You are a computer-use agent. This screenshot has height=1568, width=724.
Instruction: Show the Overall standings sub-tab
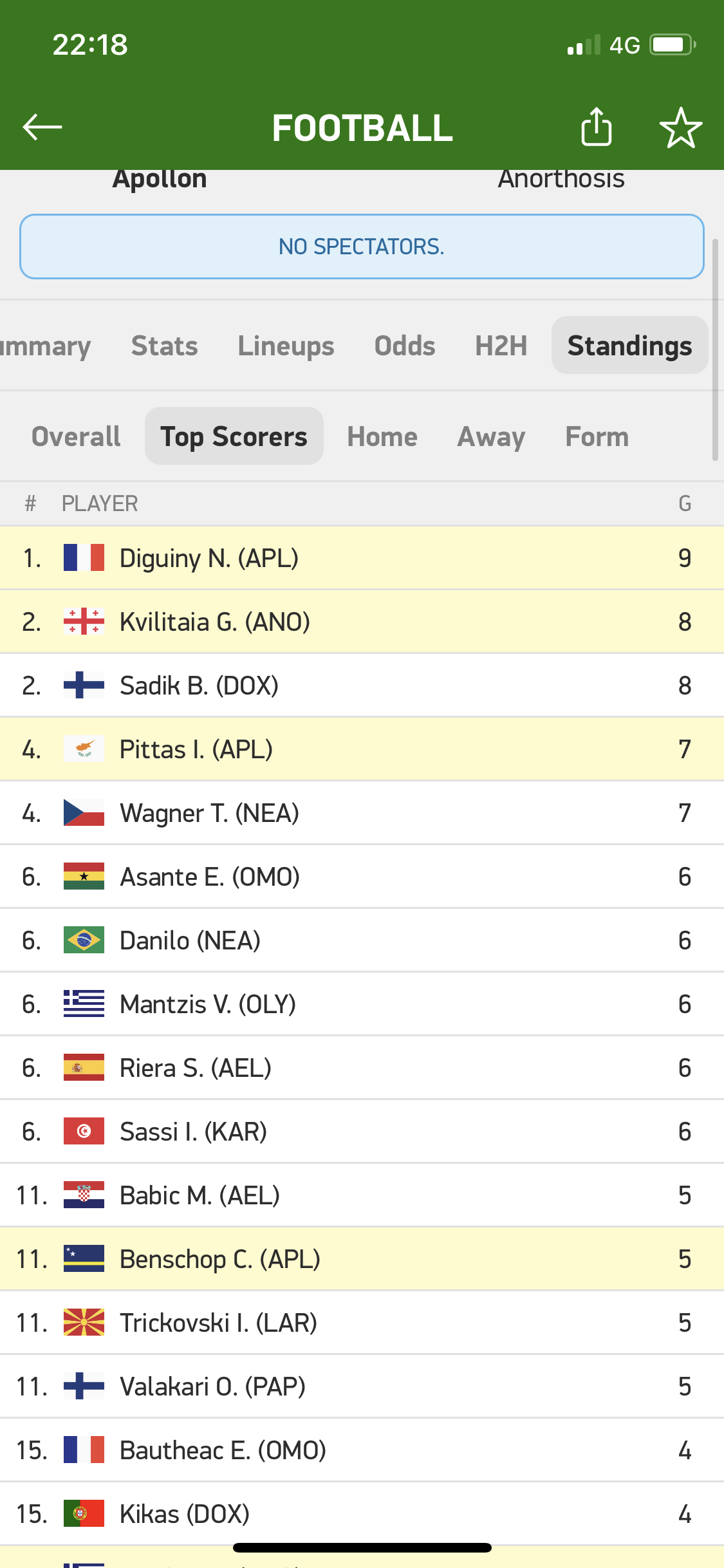pos(76,436)
